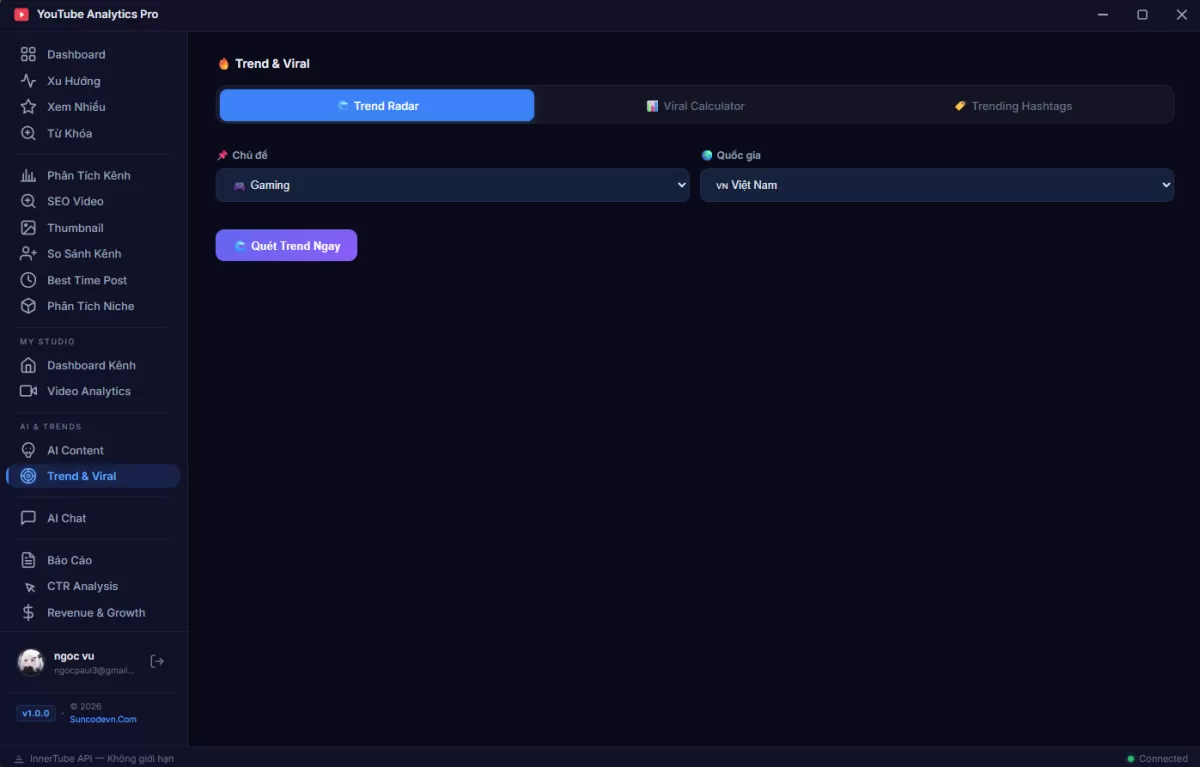
Task: Switch to the Viral Calculator tab
Action: (695, 106)
